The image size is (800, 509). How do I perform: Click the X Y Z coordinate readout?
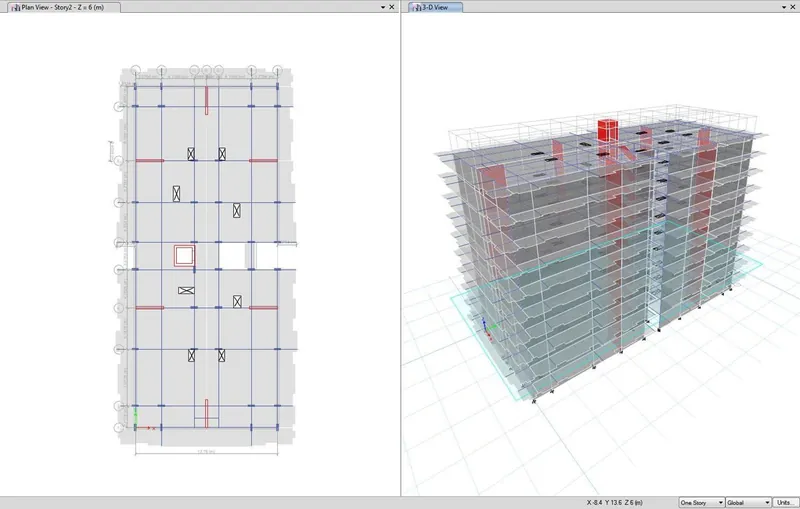click(614, 502)
